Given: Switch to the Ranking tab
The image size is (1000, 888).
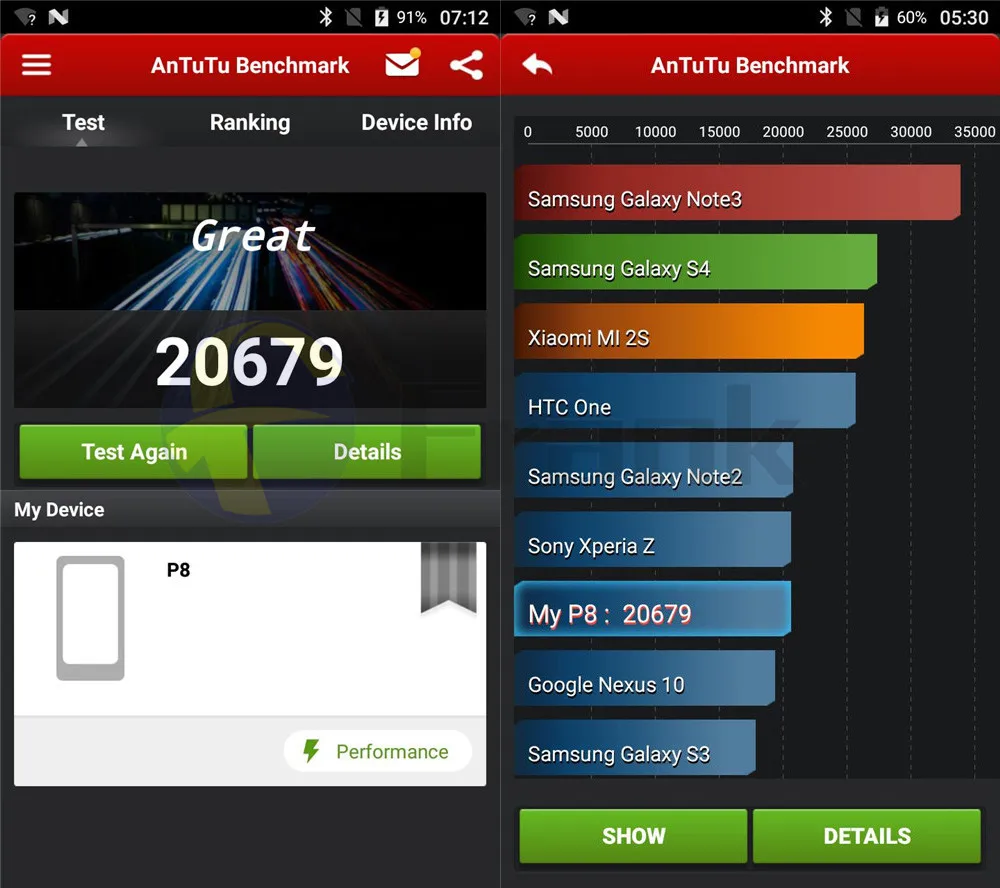Looking at the screenshot, I should point(250,122).
